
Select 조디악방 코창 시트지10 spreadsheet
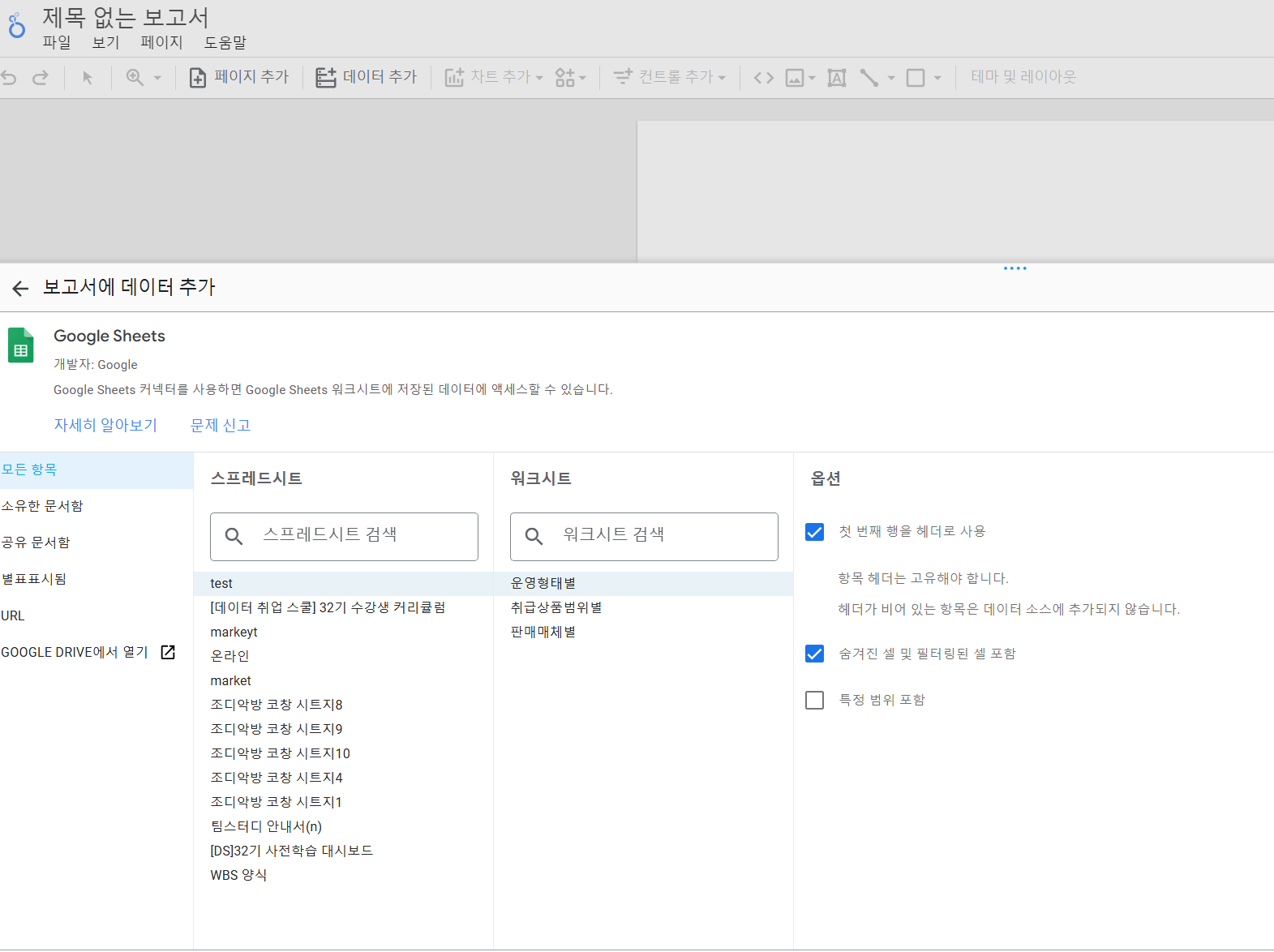[x=343, y=753]
